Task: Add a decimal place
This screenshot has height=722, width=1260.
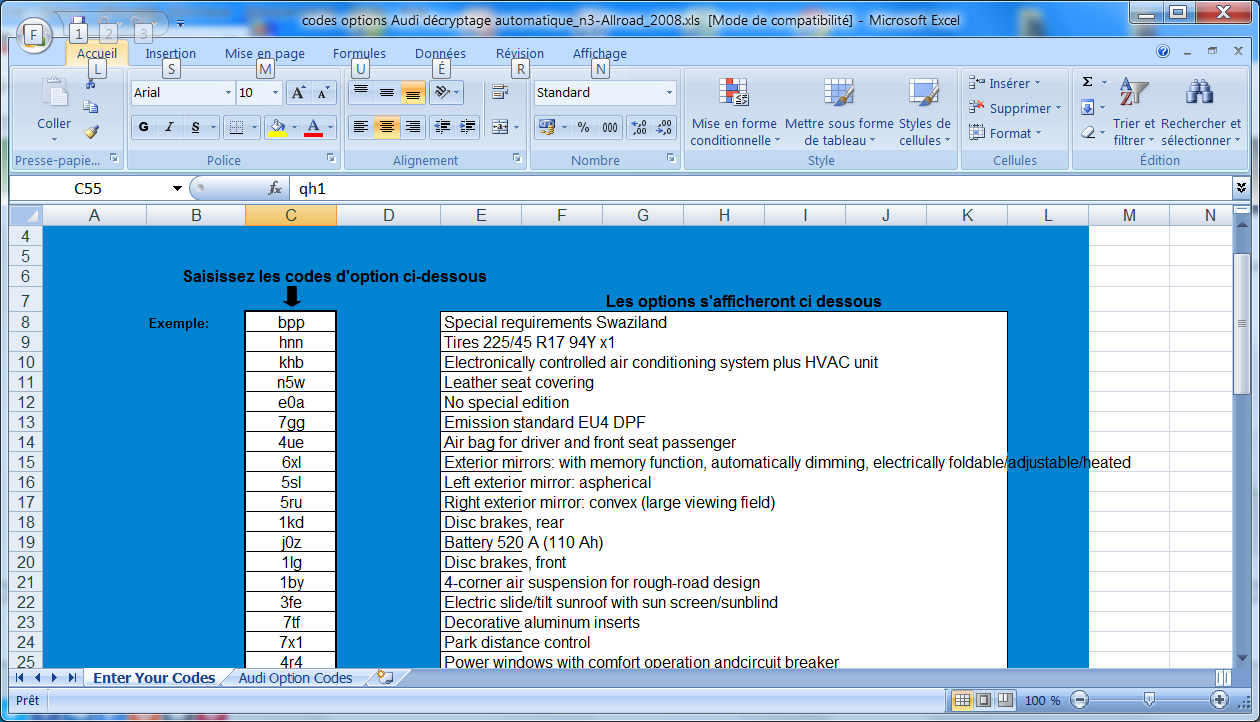Action: click(640, 127)
